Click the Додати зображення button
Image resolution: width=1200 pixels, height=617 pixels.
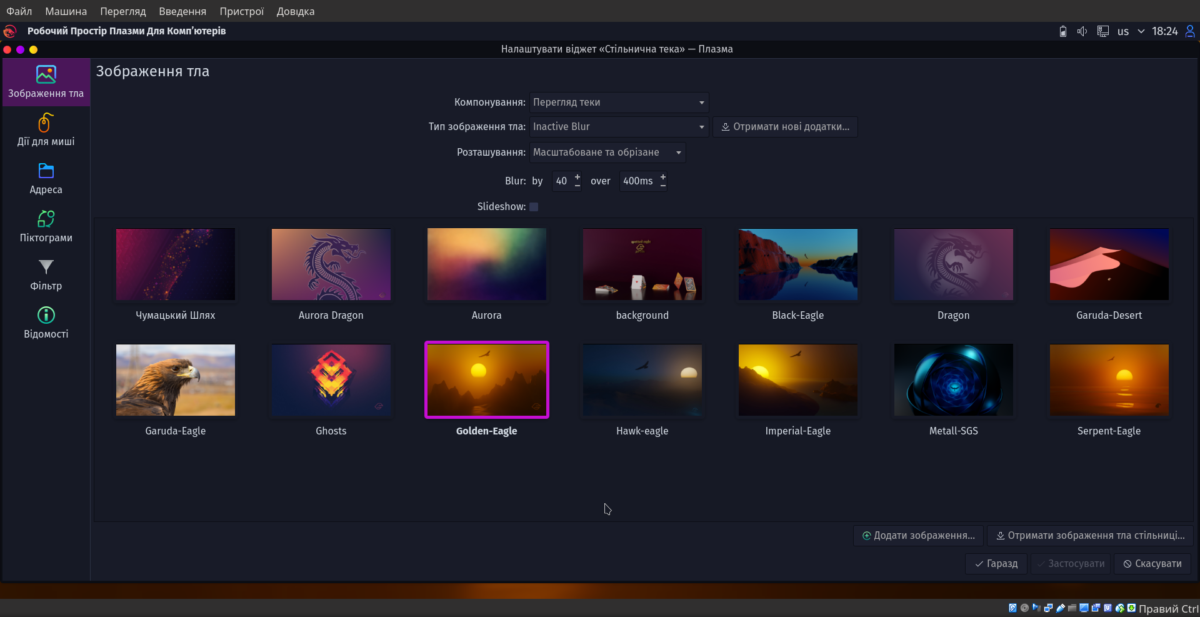[x=918, y=536]
